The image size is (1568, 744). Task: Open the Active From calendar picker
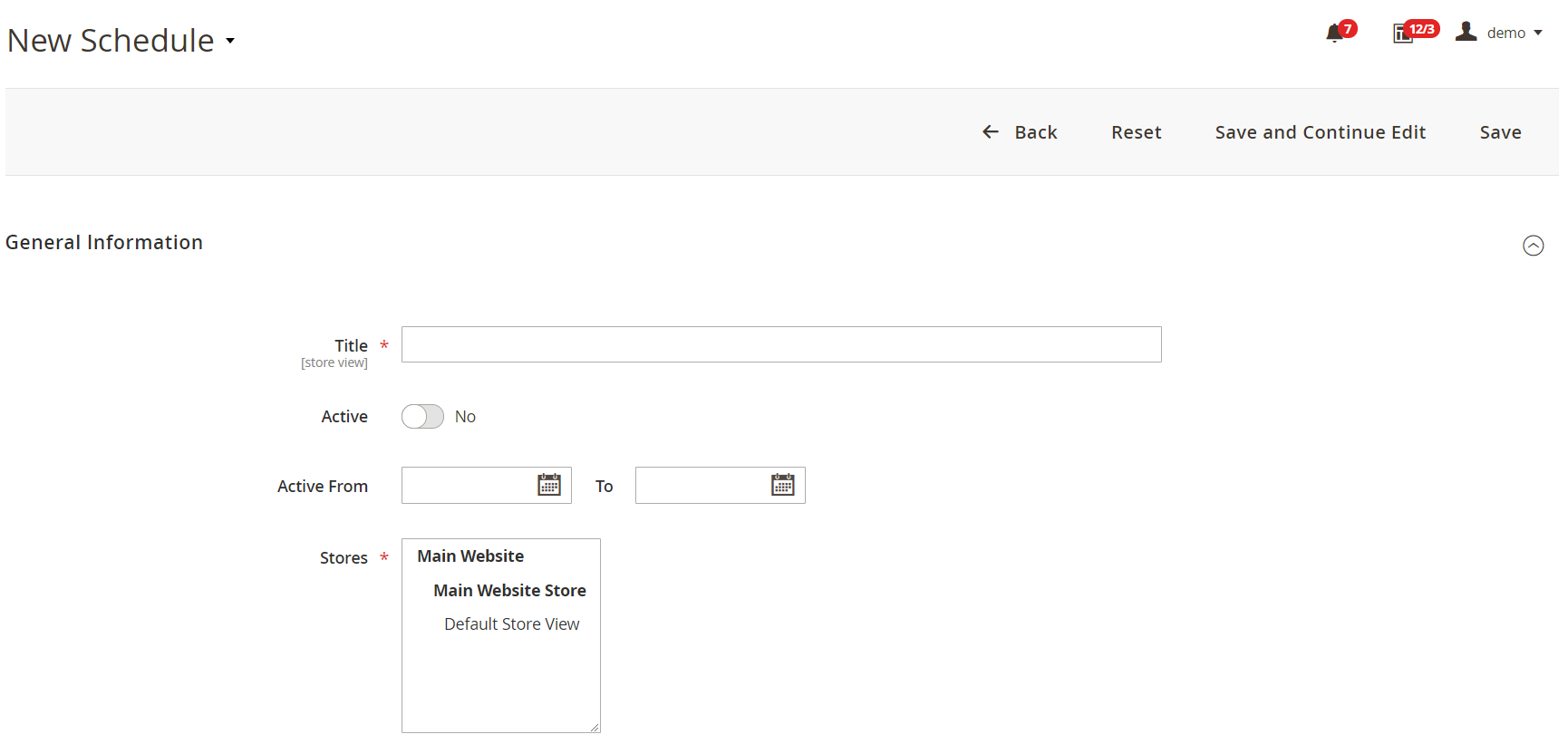pyautogui.click(x=549, y=485)
